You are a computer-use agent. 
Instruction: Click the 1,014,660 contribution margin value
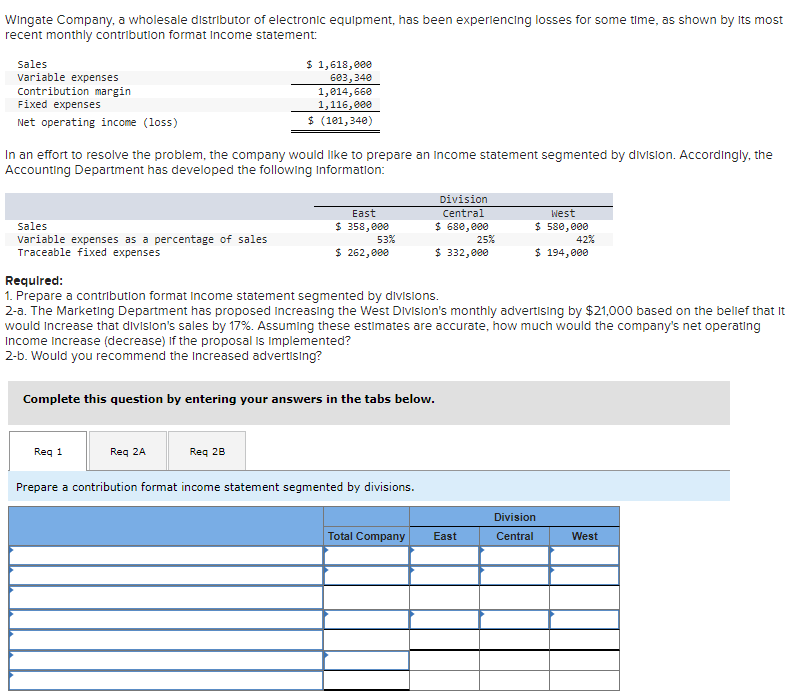click(x=345, y=91)
